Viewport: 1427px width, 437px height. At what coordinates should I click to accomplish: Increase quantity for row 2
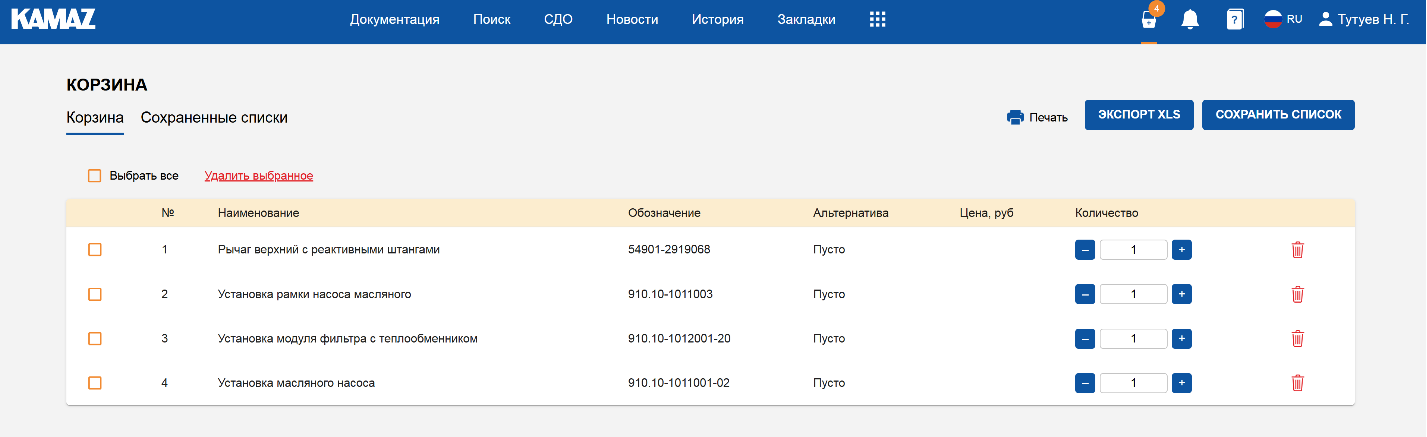pyautogui.click(x=1181, y=294)
